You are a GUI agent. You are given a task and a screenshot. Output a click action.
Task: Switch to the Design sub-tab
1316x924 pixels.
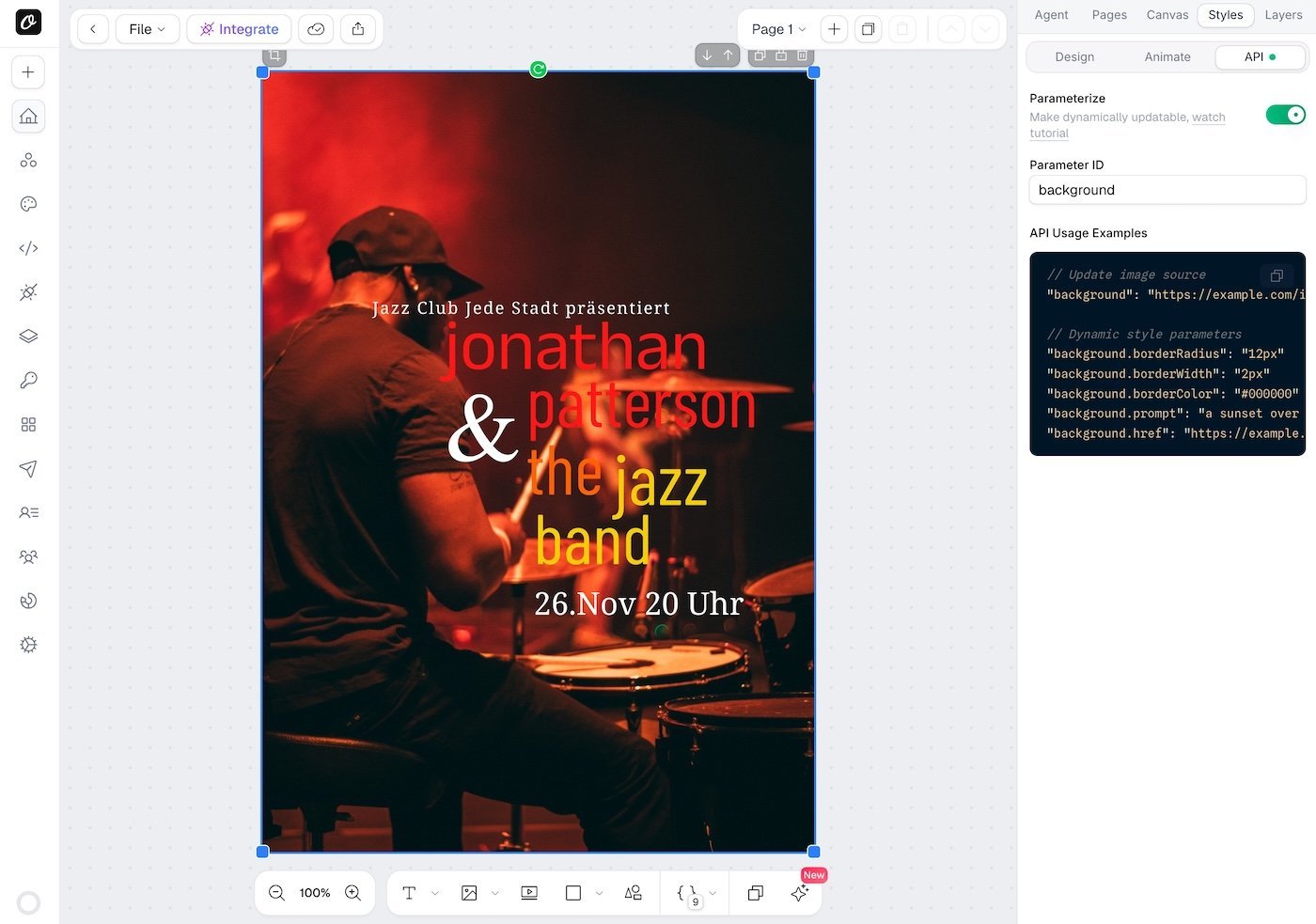tap(1074, 57)
